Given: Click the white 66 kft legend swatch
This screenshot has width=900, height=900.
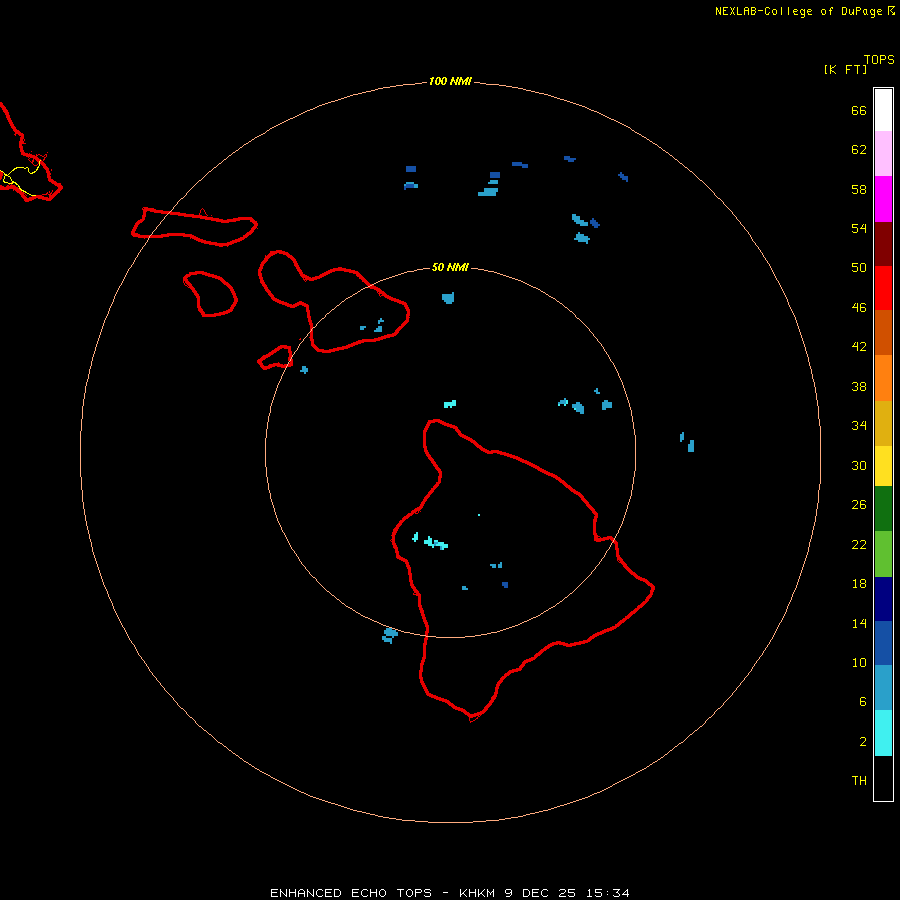Looking at the screenshot, I should point(883,110).
